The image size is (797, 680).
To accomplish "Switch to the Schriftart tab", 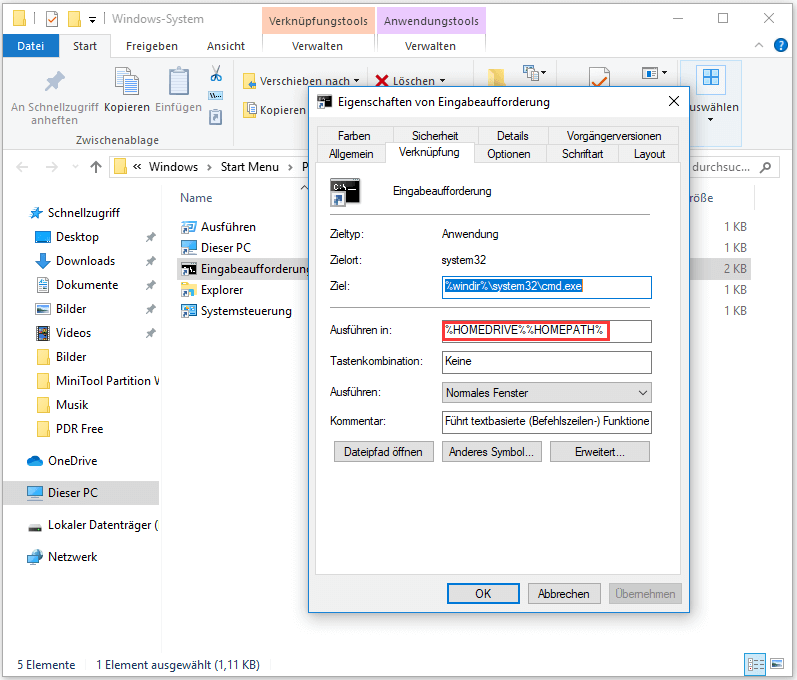I will click(x=583, y=154).
